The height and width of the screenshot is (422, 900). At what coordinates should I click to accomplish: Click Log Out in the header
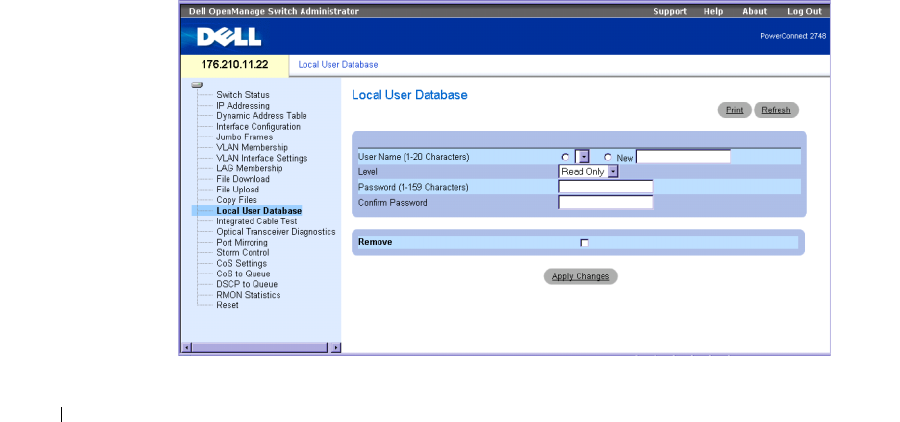click(804, 11)
